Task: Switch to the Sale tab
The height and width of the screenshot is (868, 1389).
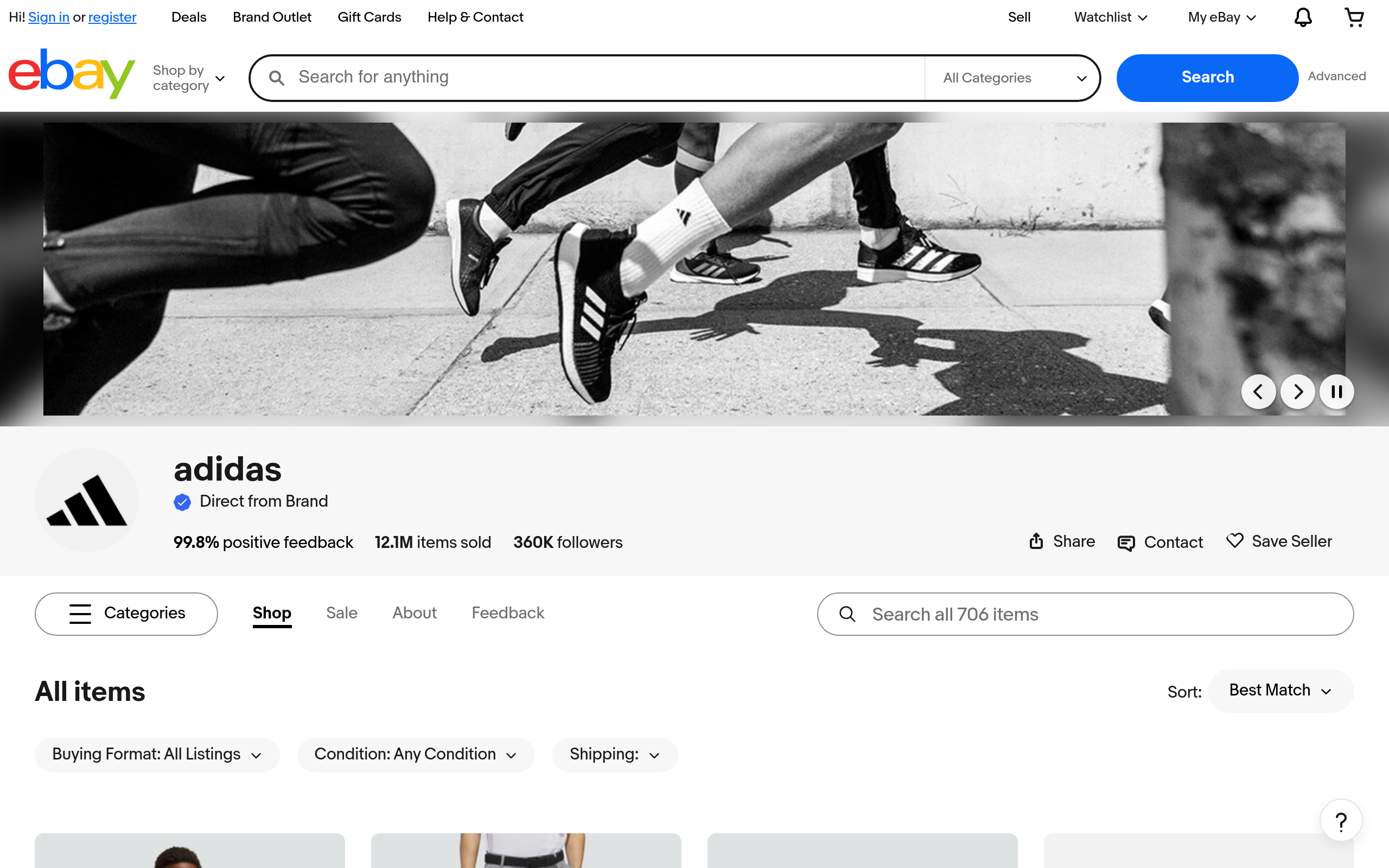Action: click(341, 613)
